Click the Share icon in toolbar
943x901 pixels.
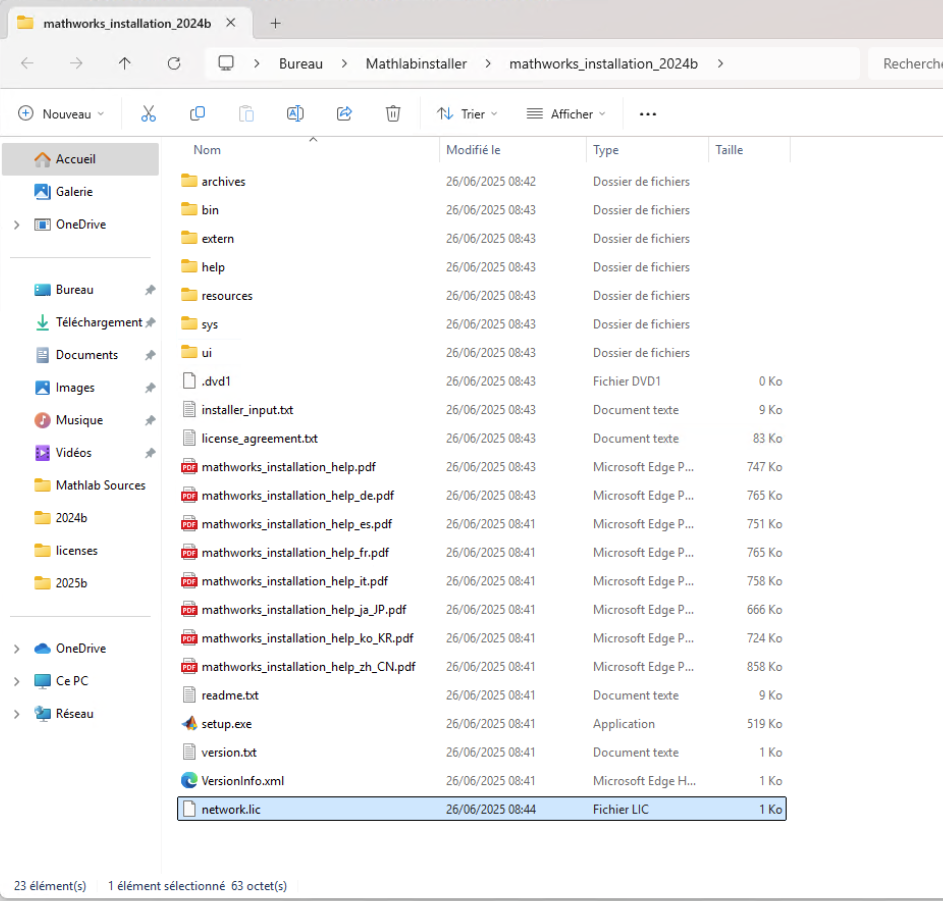point(344,114)
